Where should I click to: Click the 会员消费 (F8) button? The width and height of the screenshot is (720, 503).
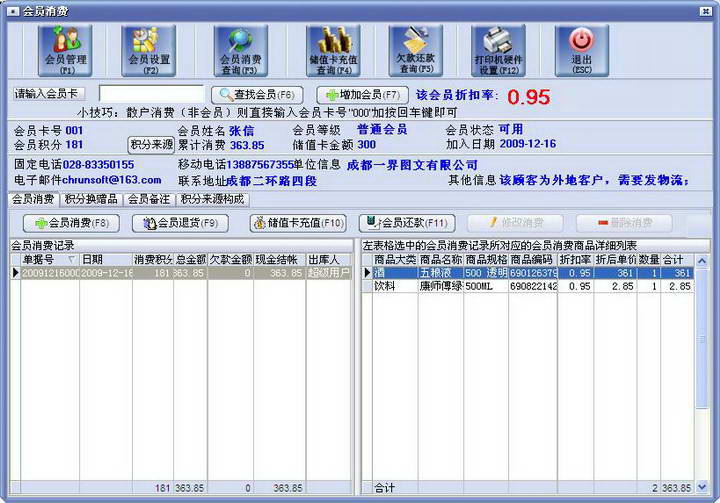pos(71,223)
